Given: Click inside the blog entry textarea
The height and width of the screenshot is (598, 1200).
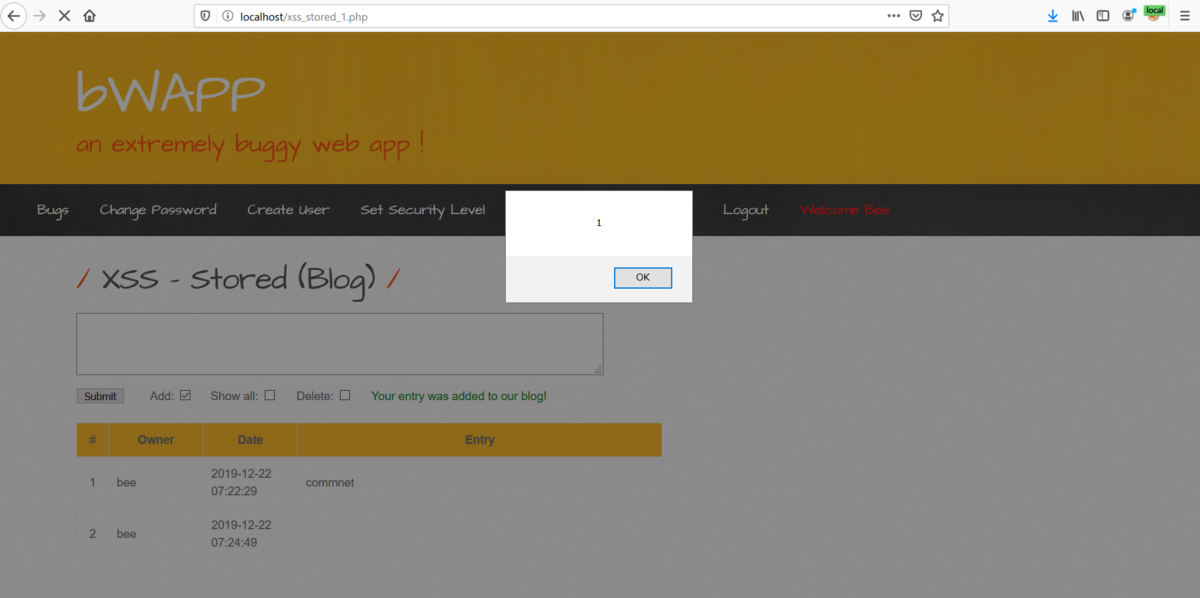Looking at the screenshot, I should [340, 344].
